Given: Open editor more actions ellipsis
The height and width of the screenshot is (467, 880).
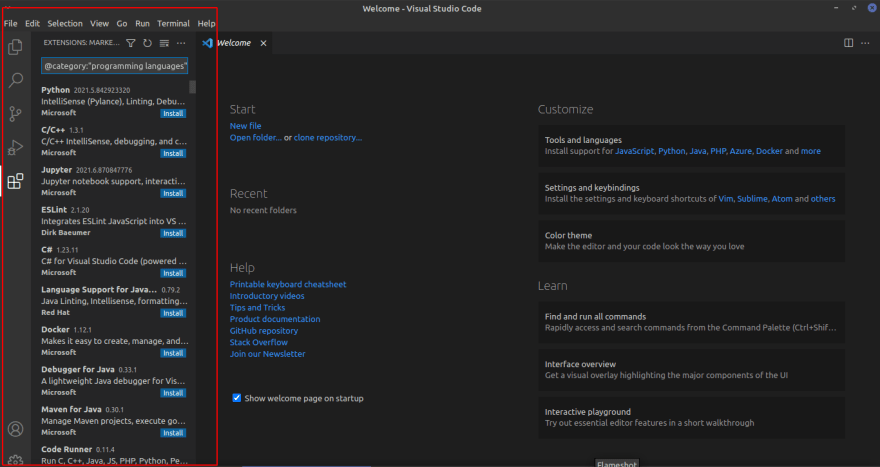Looking at the screenshot, I should [865, 43].
